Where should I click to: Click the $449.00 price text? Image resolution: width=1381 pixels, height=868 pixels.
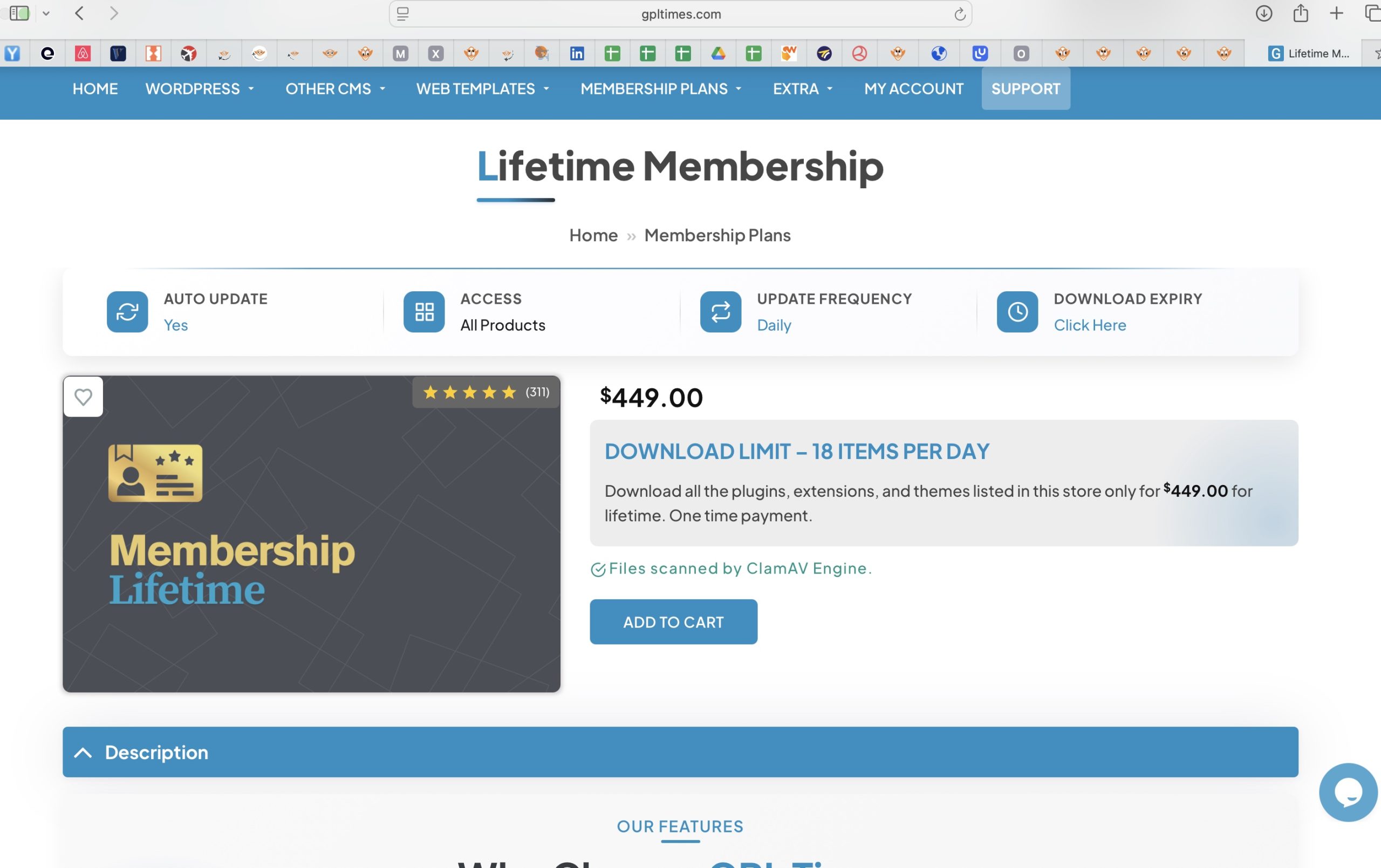(x=651, y=398)
